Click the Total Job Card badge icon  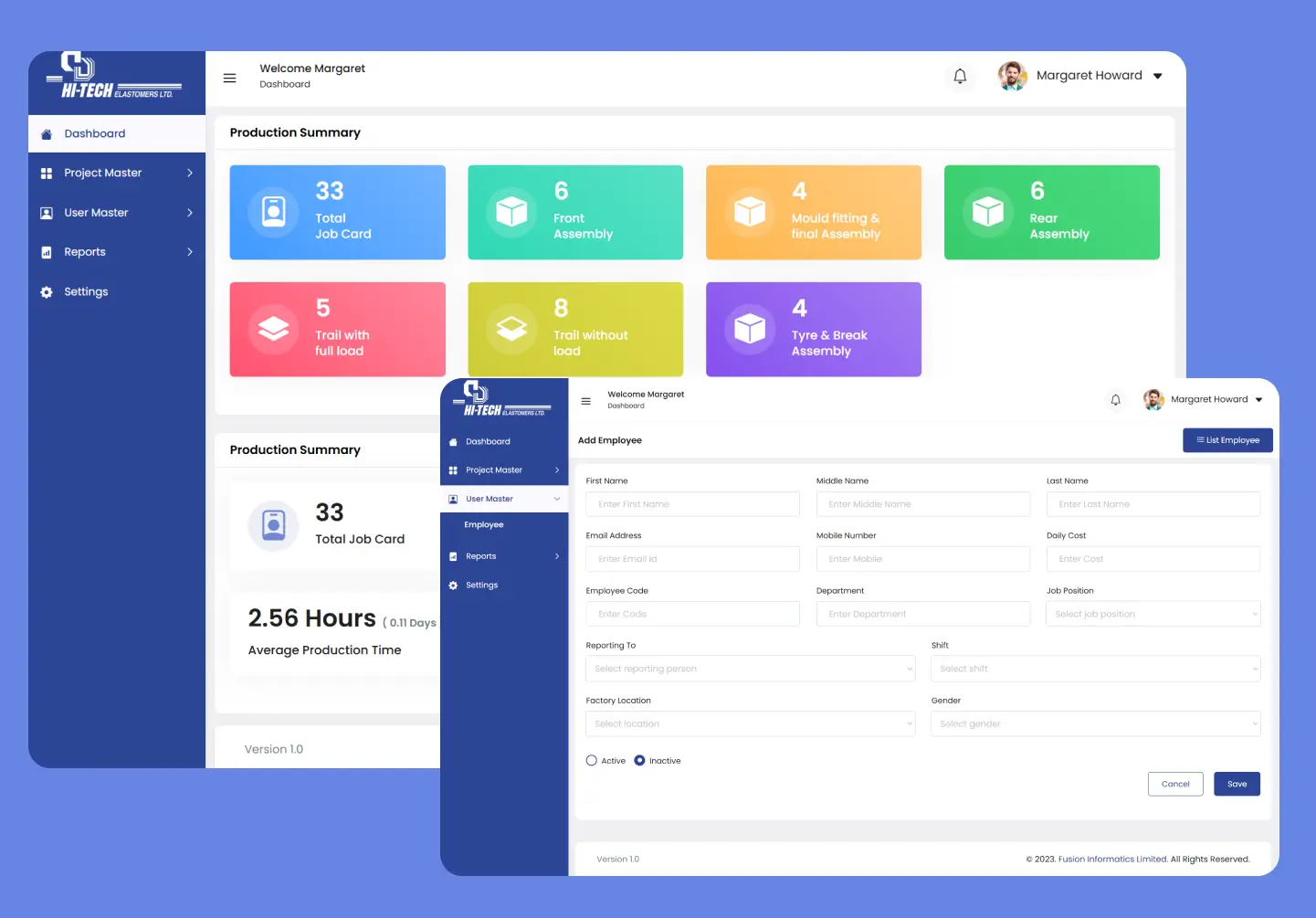(274, 212)
